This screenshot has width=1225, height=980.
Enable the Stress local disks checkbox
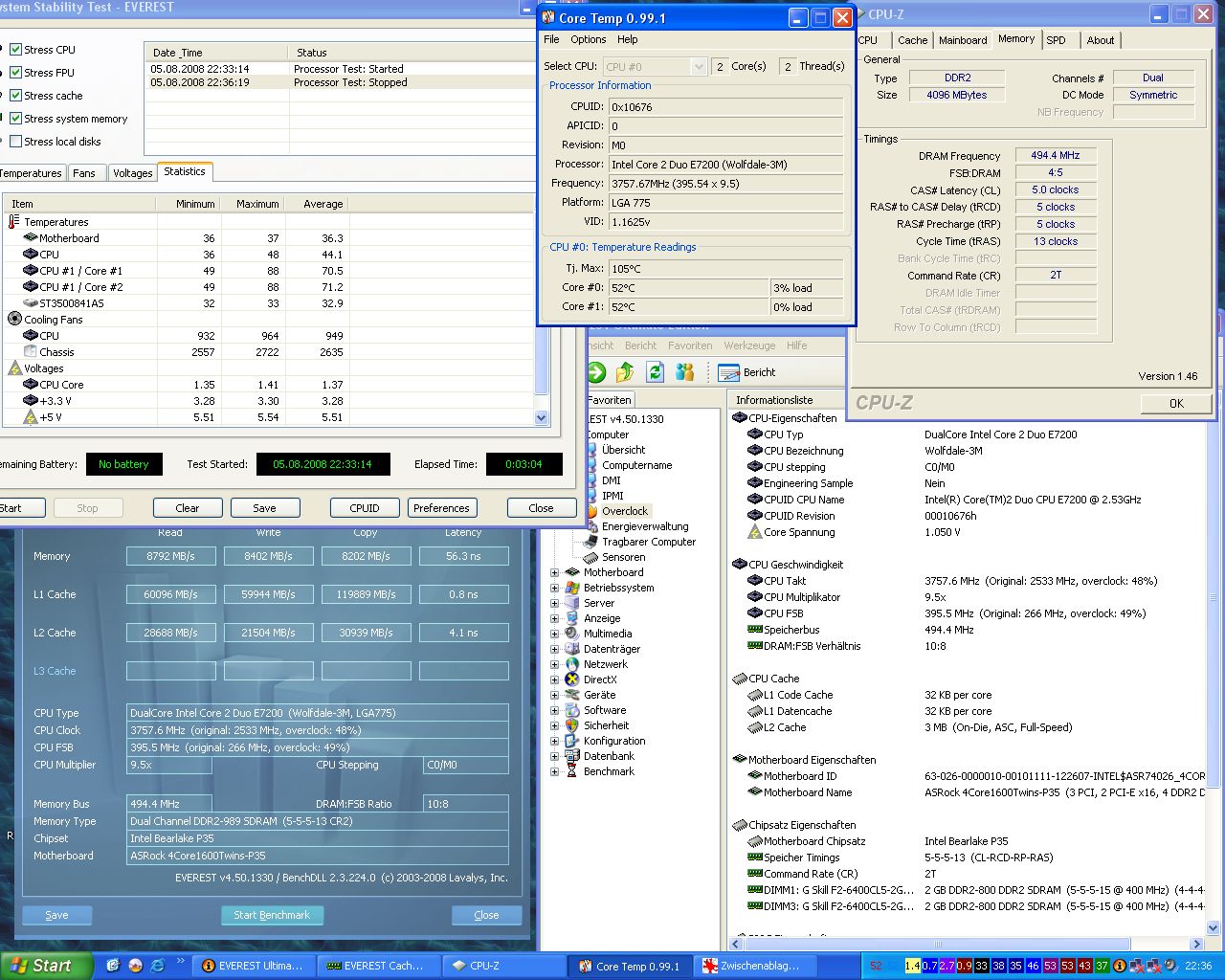pos(15,142)
